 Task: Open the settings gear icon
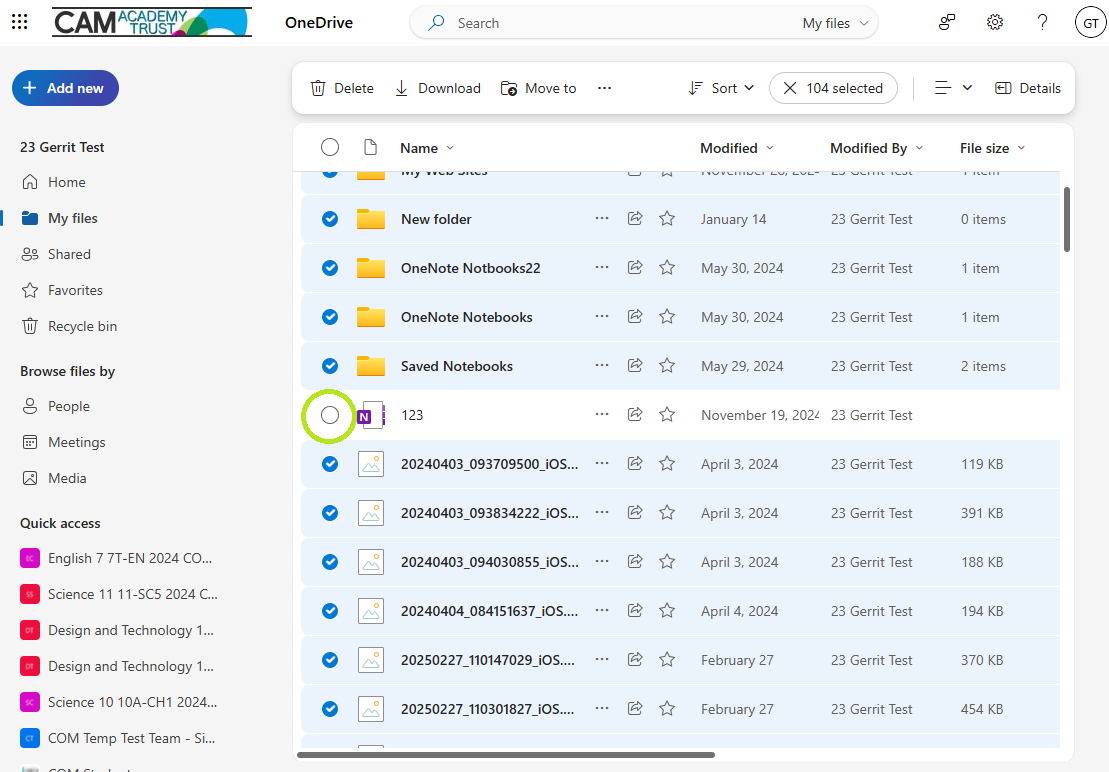click(994, 23)
